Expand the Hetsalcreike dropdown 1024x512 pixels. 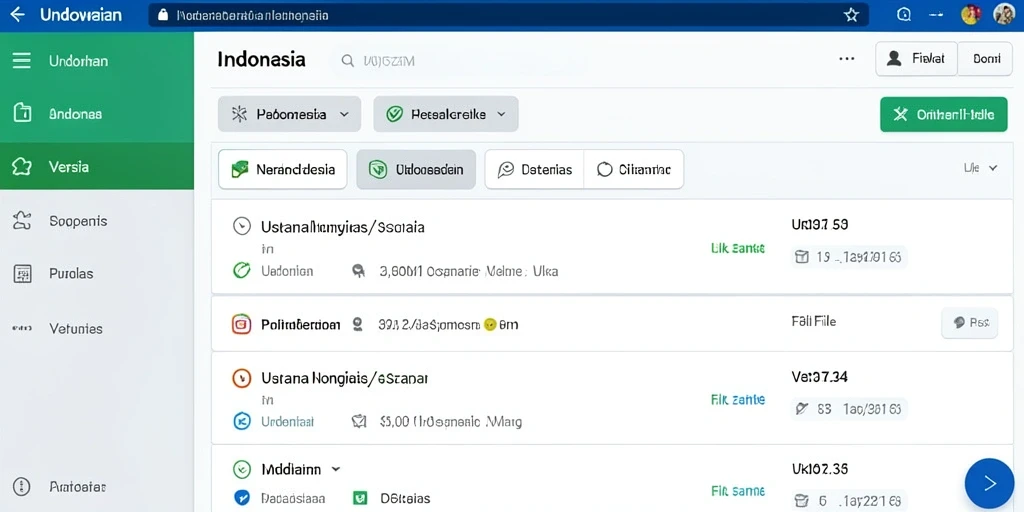tap(446, 114)
